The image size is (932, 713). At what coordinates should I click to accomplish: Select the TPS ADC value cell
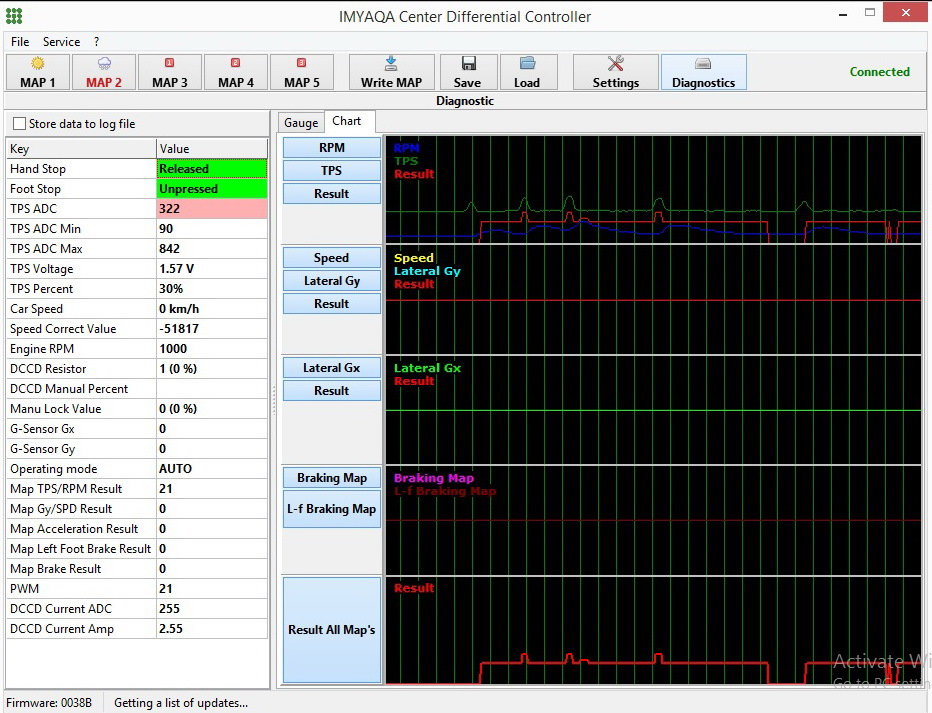[x=212, y=209]
